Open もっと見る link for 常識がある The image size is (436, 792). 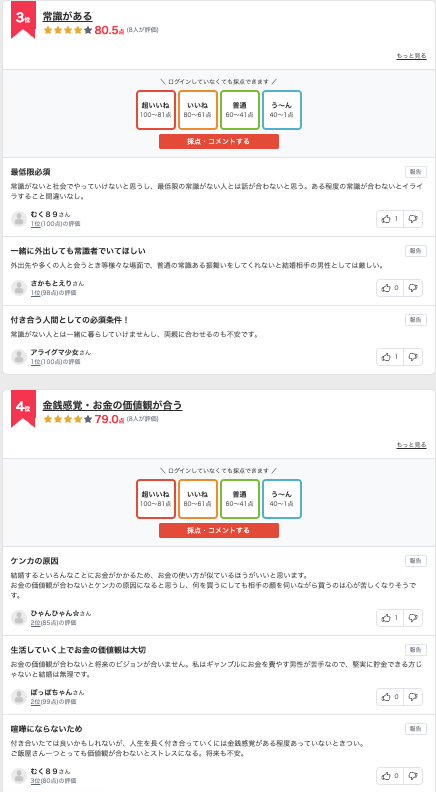411,56
